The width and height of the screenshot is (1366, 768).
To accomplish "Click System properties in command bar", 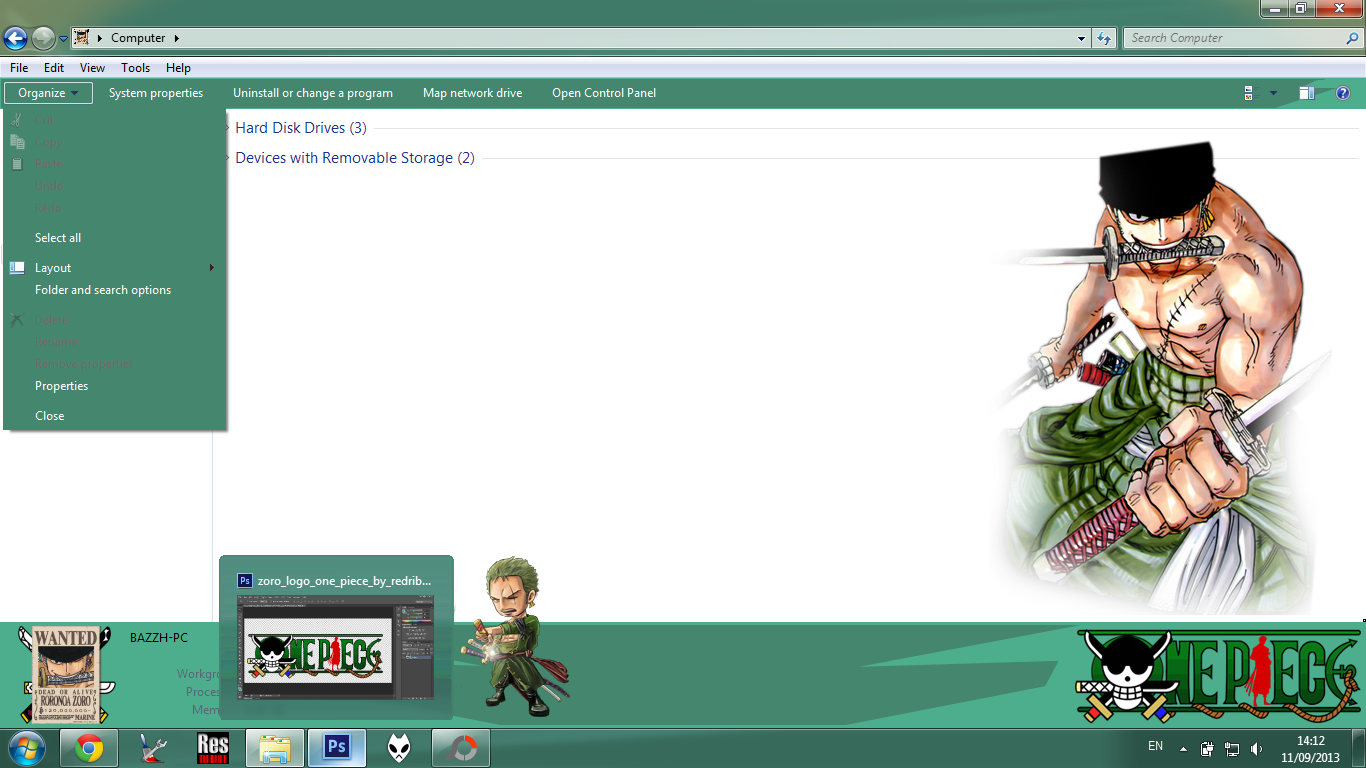I will [x=156, y=93].
